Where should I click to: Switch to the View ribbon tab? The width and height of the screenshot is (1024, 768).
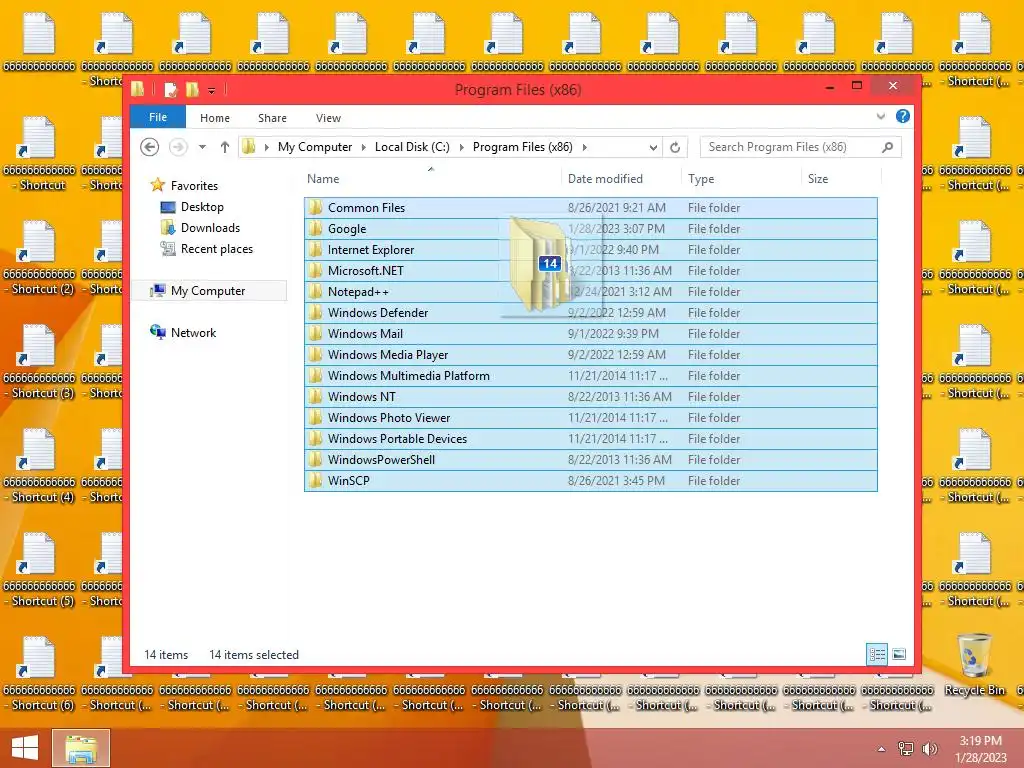pos(328,118)
